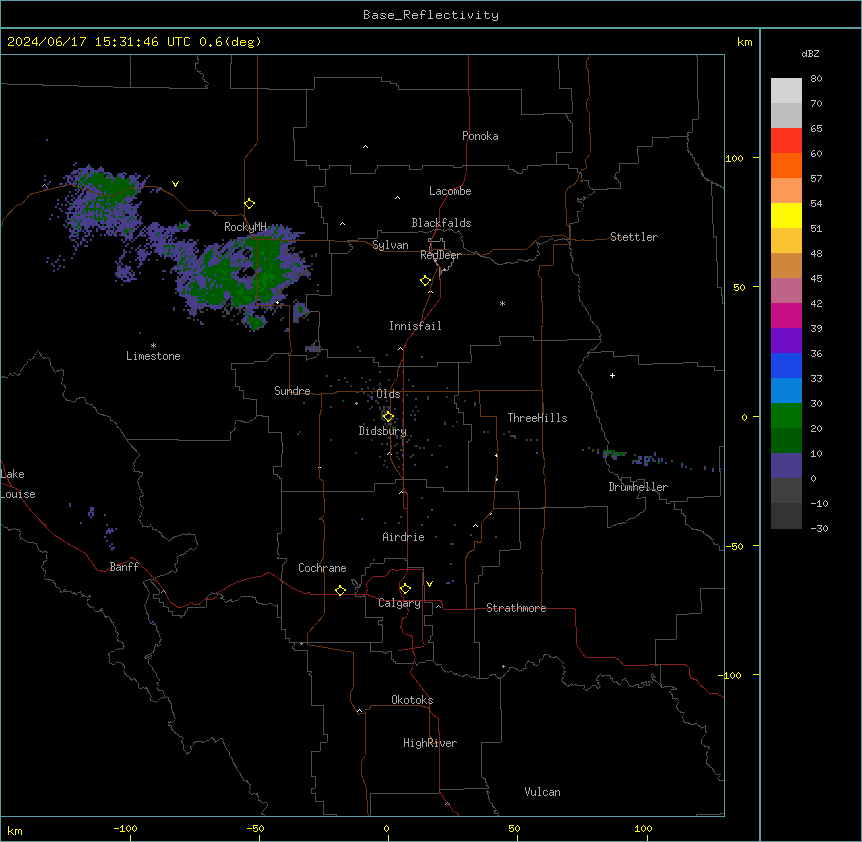The height and width of the screenshot is (842, 862).
Task: Select the Innisfail label
Action: tap(415, 326)
